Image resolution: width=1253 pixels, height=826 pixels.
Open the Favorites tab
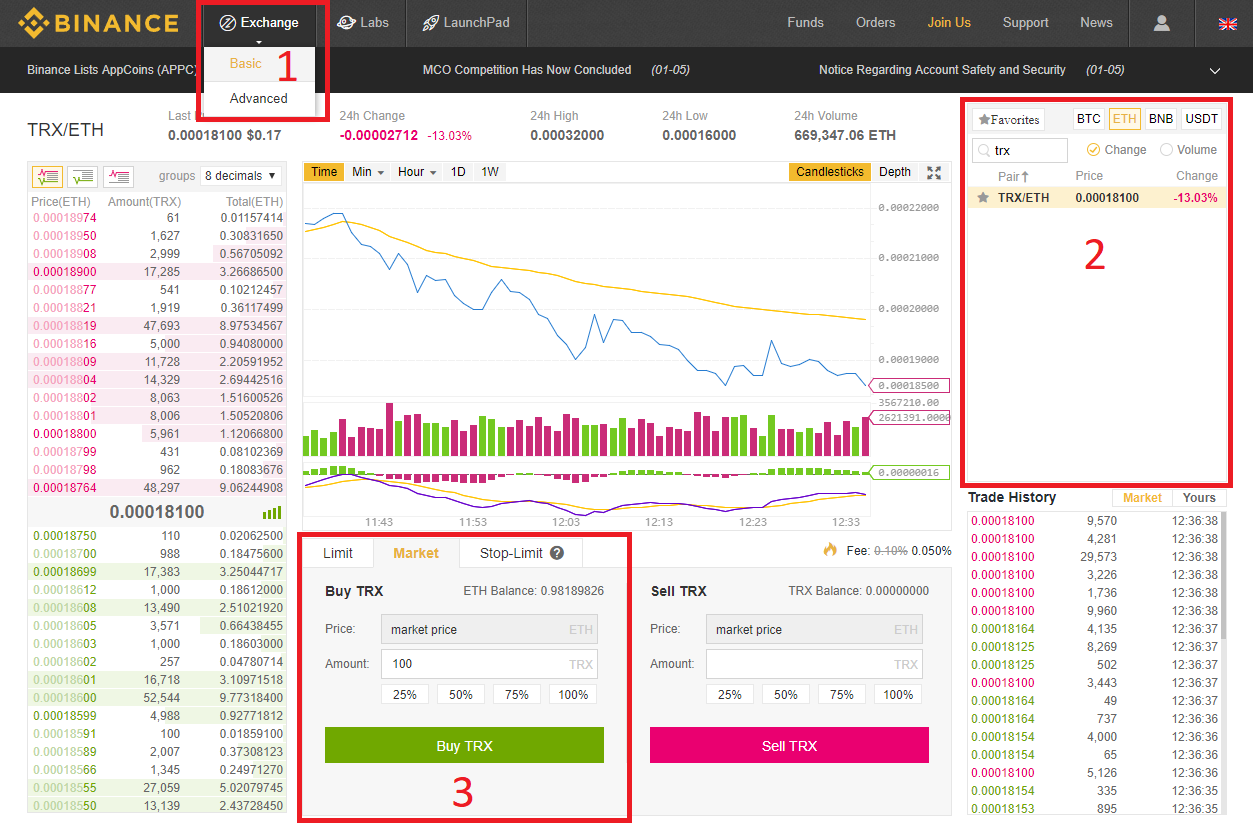point(1008,119)
